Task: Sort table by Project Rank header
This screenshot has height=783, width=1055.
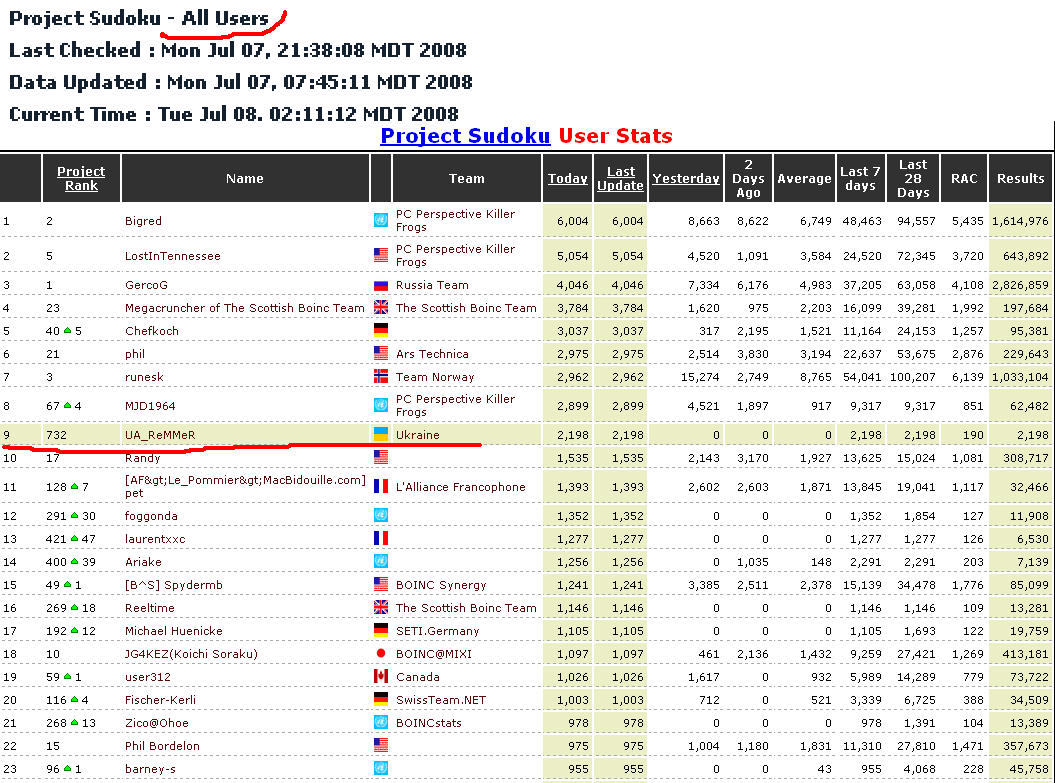Action: point(81,178)
